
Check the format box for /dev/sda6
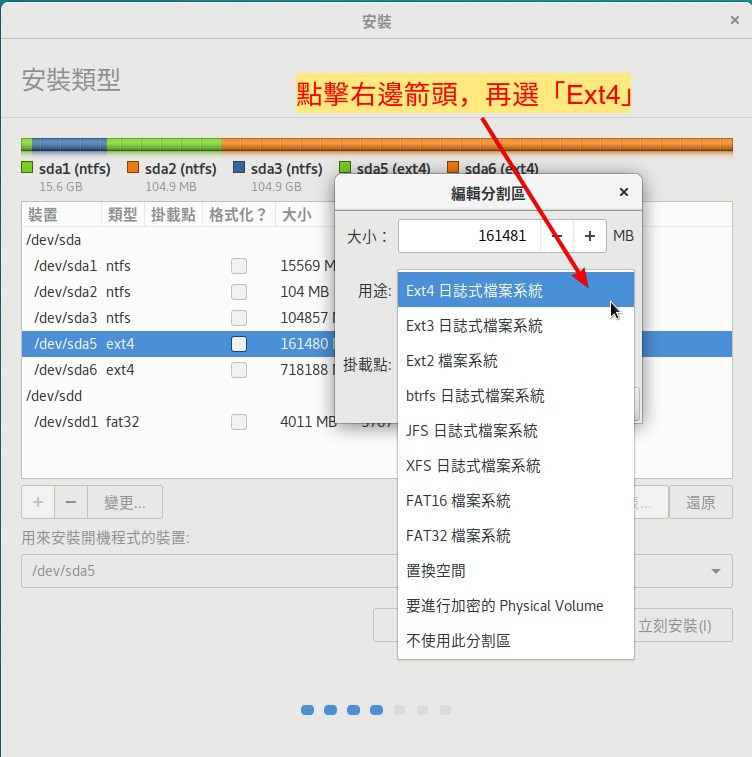pos(239,370)
